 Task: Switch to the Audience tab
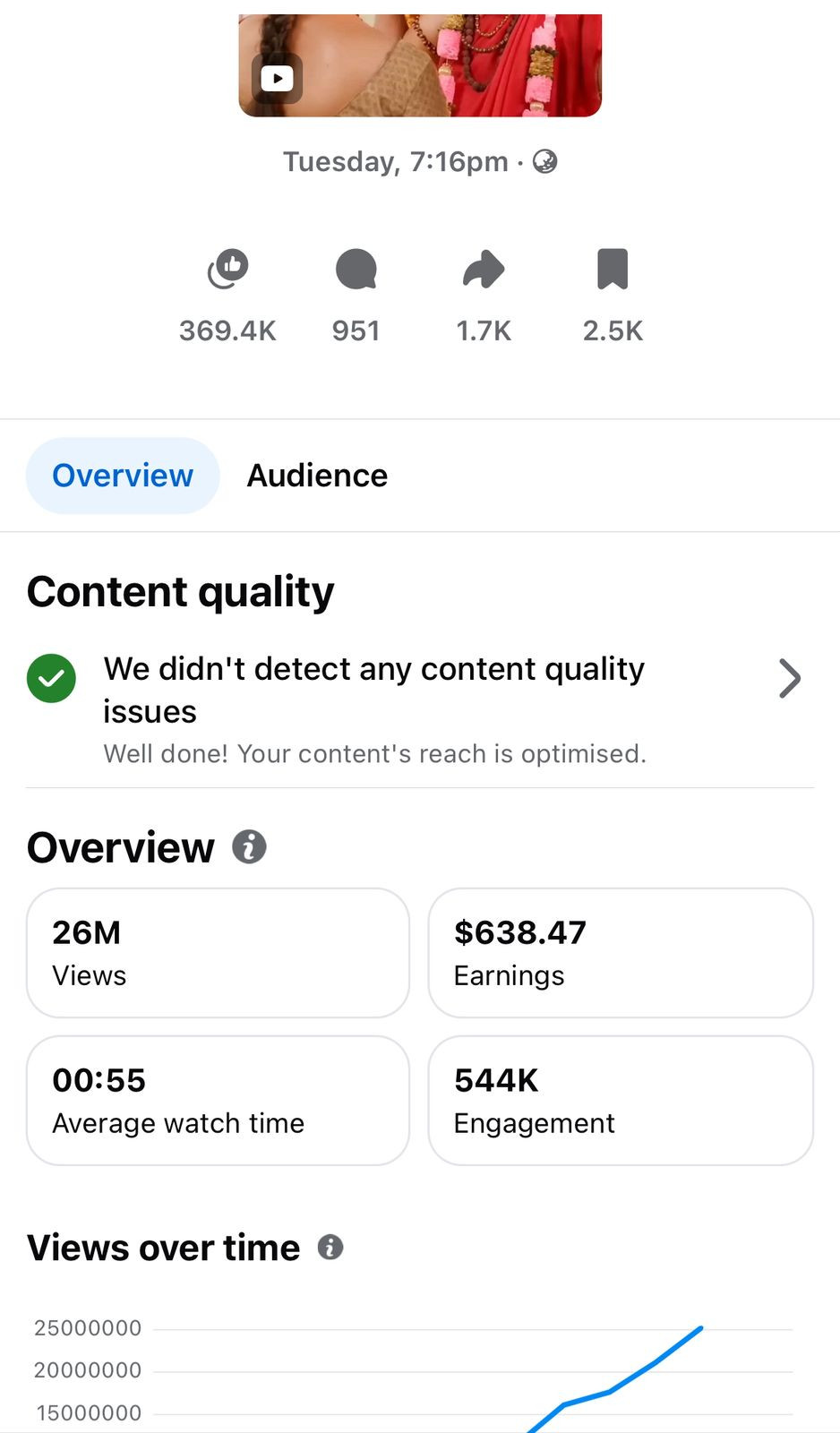(317, 476)
